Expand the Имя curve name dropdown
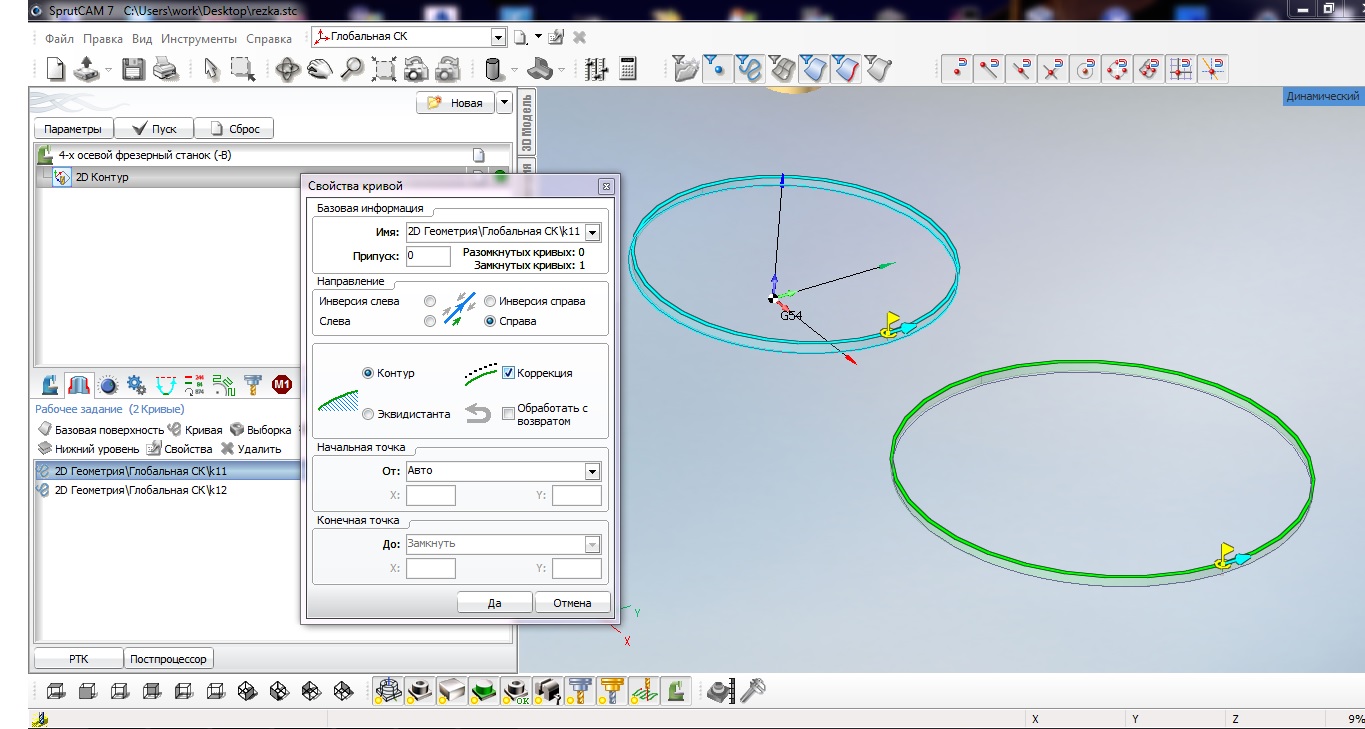 point(593,232)
